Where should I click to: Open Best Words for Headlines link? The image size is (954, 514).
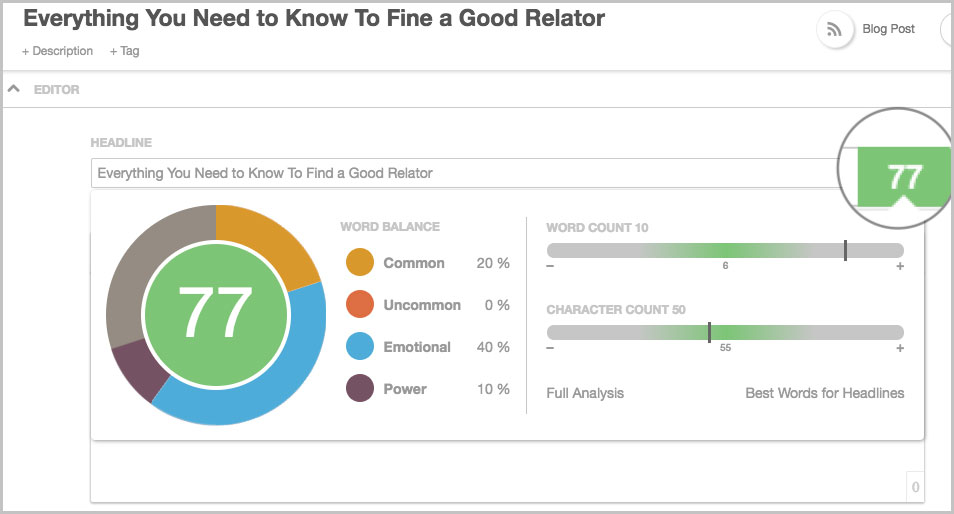pos(824,393)
